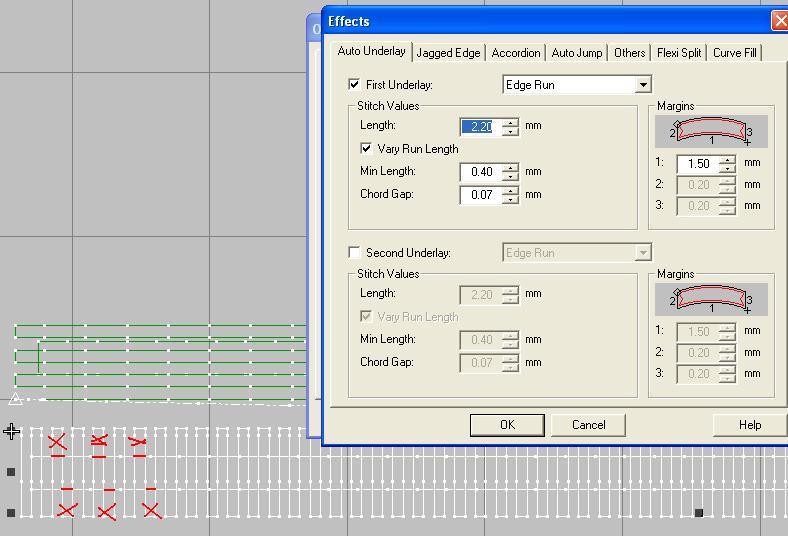Click the first underlay Chord Gap field
This screenshot has height=536, width=788.
coord(481,195)
